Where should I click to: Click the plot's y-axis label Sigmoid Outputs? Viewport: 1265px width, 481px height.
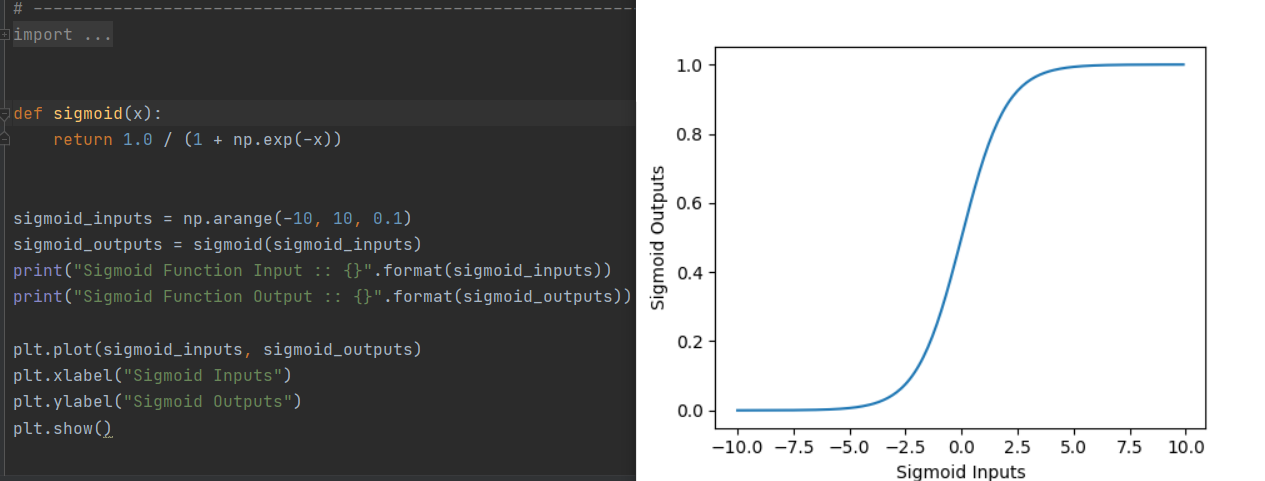pos(658,238)
